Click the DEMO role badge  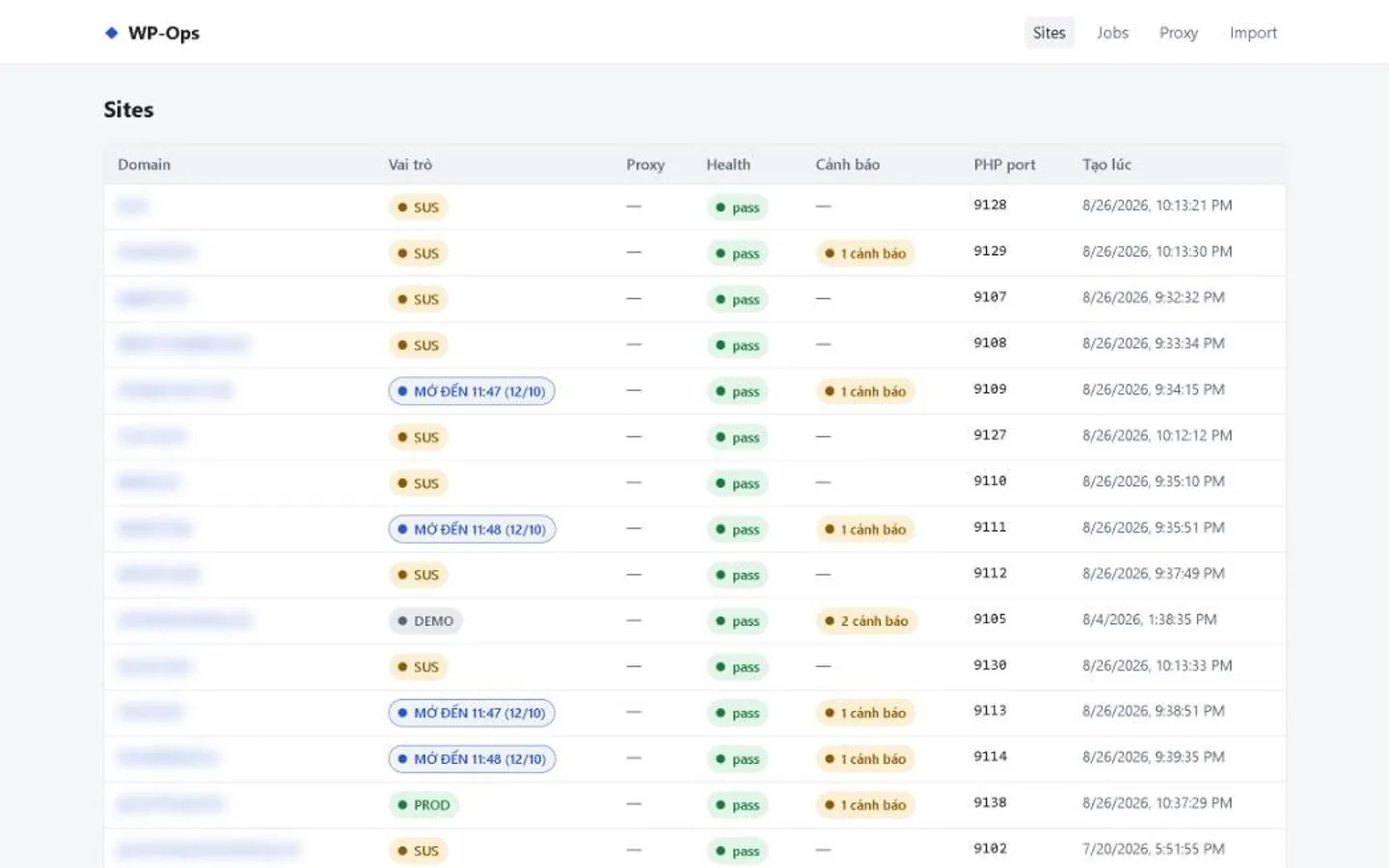click(x=425, y=621)
